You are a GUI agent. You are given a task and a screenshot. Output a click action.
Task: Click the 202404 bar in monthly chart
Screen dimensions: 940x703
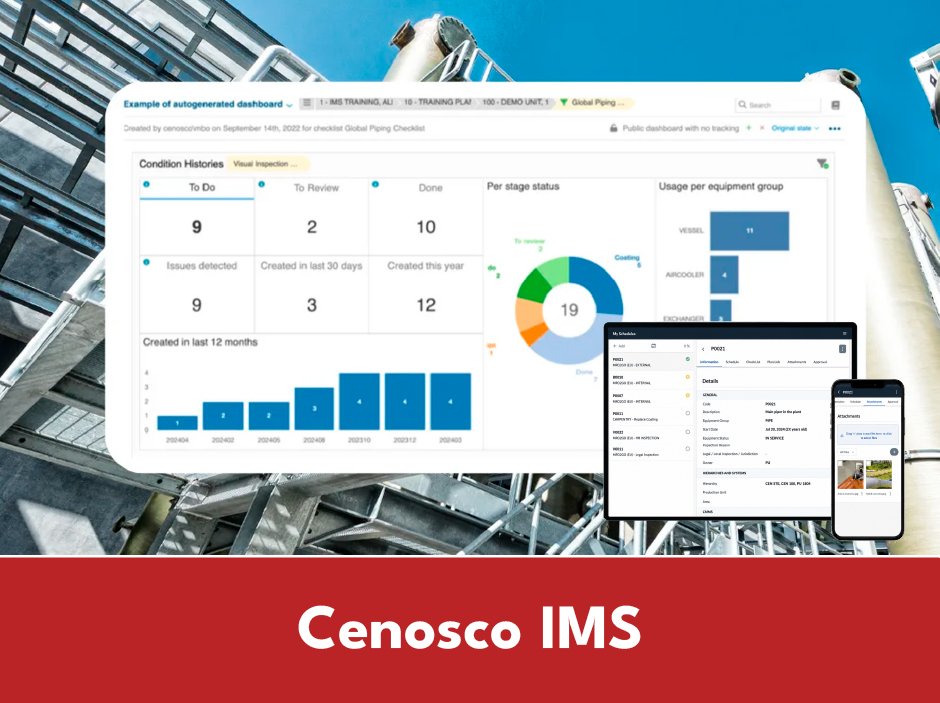pos(177,423)
